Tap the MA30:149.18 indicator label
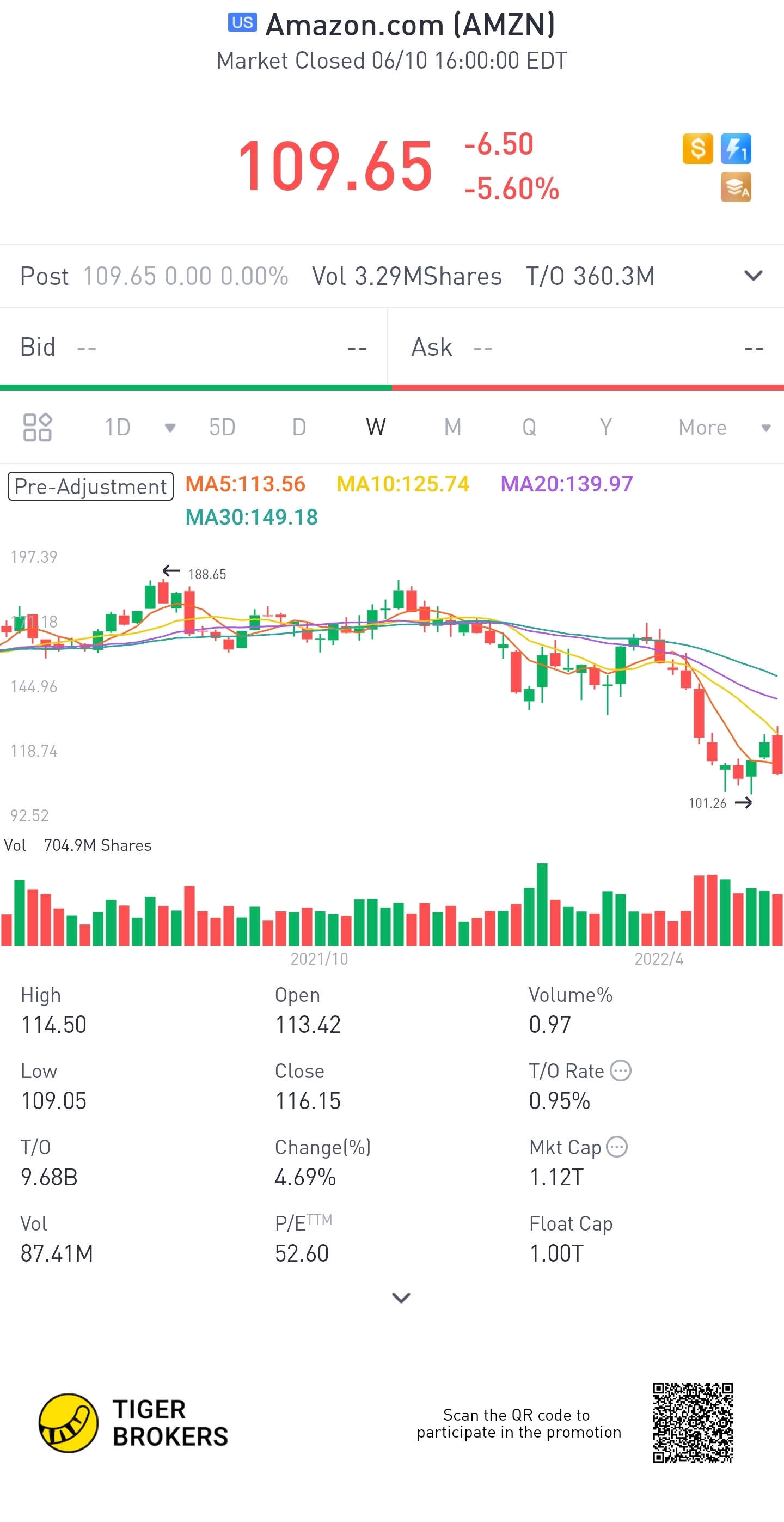Screen dimensions: 784x1522 252,517
